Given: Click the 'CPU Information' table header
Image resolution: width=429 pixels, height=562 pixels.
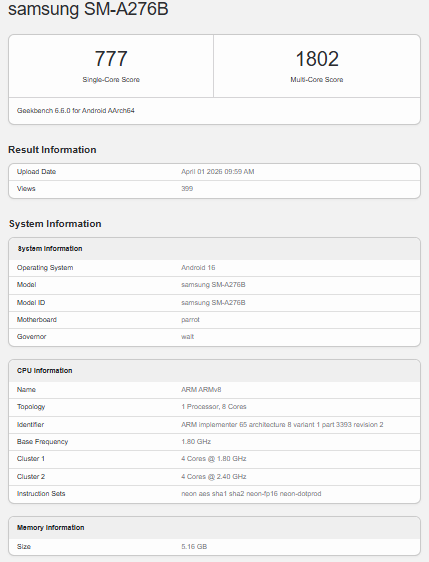Looking at the screenshot, I should 44,371.
